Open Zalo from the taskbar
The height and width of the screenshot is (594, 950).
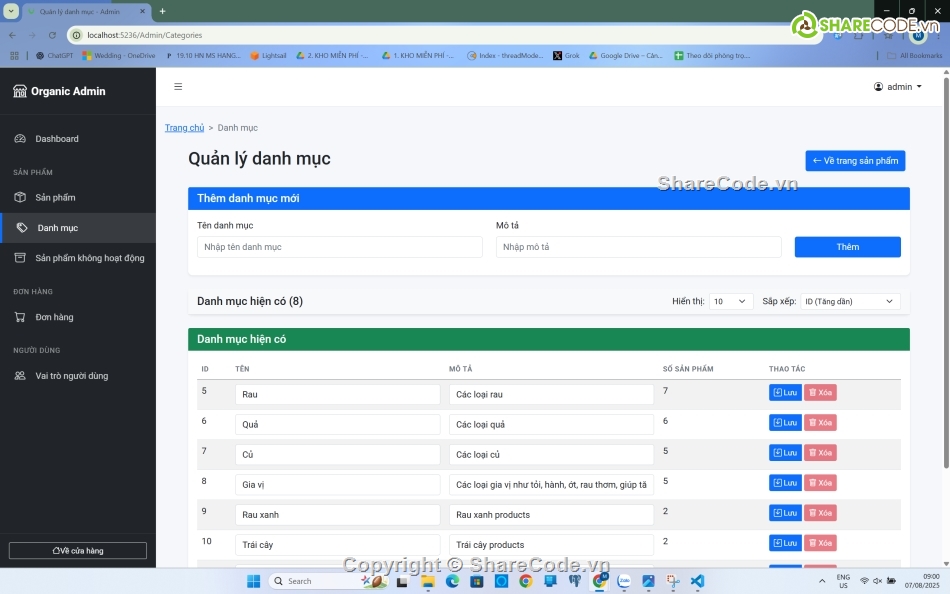pos(623,581)
